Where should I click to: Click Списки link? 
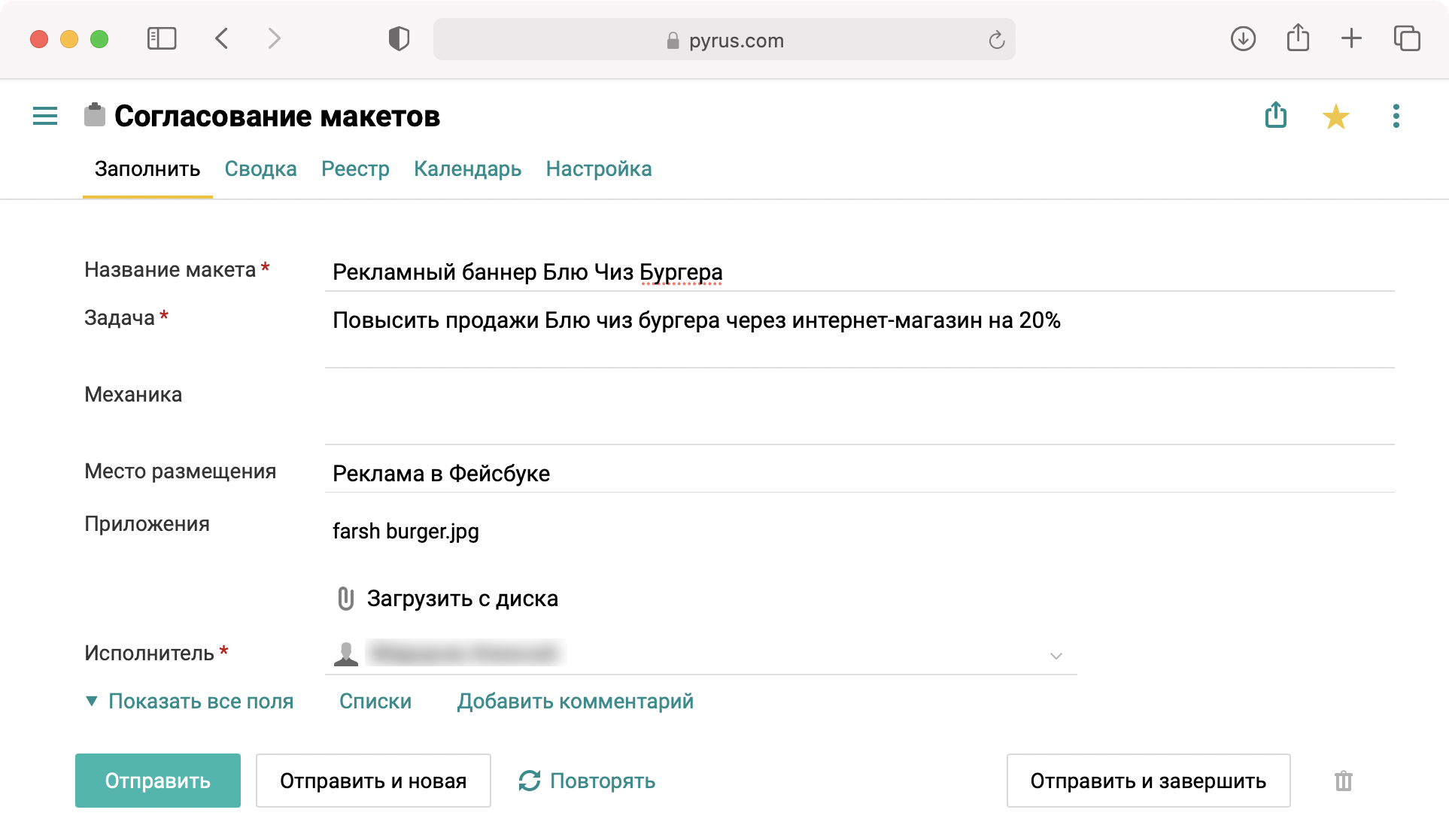point(375,702)
